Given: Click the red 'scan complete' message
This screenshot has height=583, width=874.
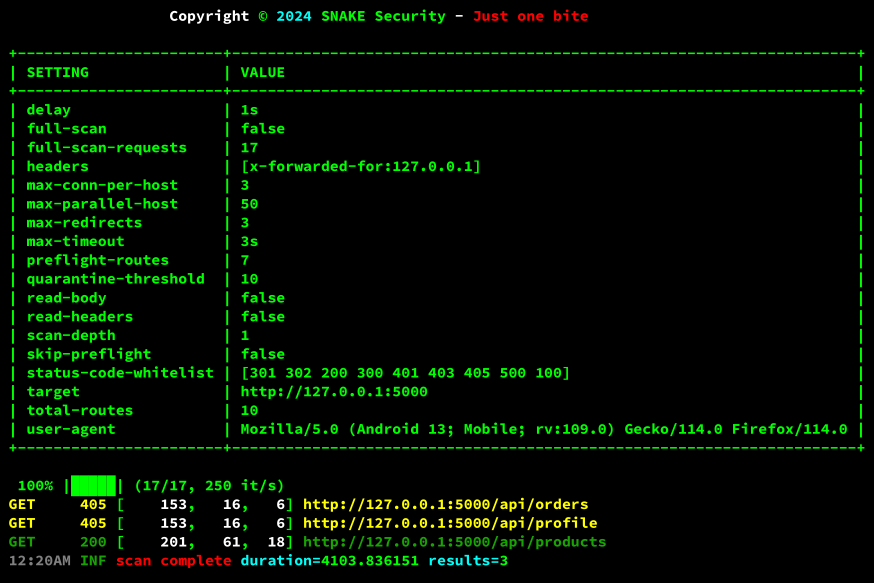Looking at the screenshot, I should [173, 561].
